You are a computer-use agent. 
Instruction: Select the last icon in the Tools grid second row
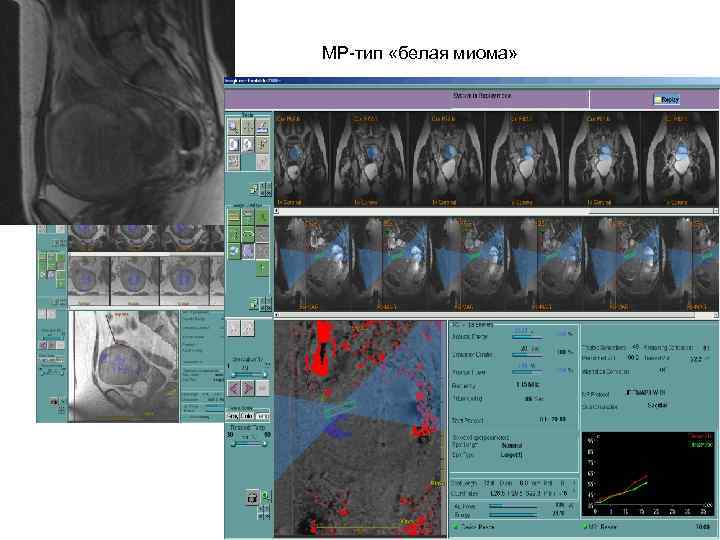262,144
